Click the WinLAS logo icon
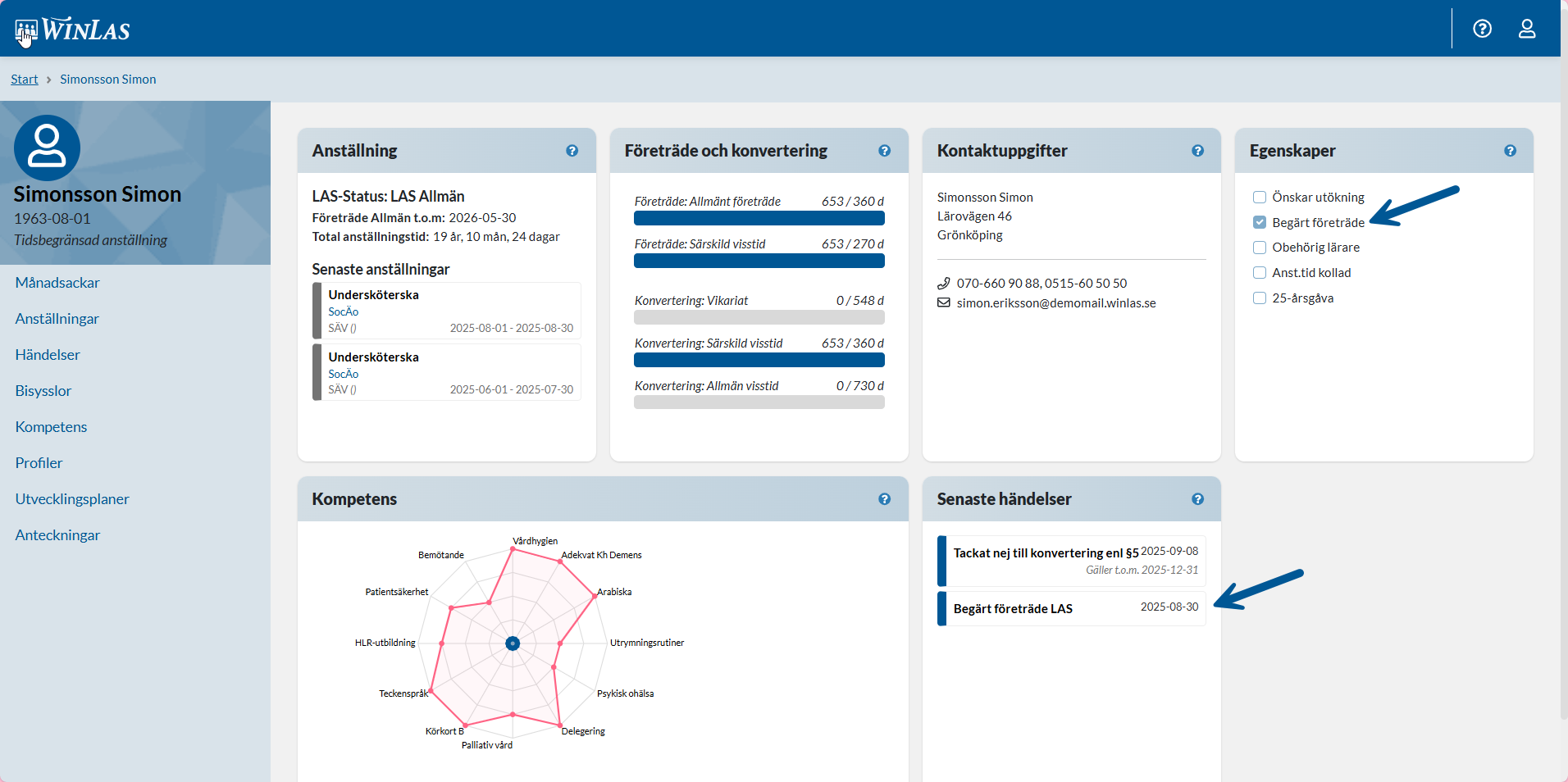The width and height of the screenshot is (1568, 782). pyautogui.click(x=26, y=31)
